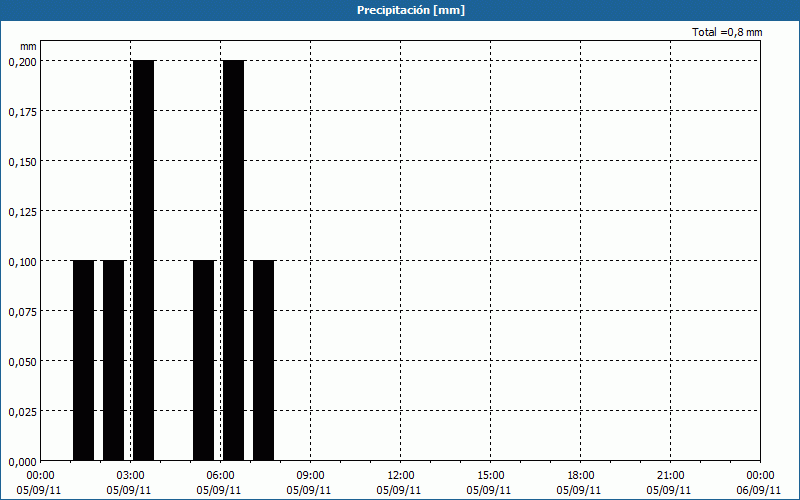This screenshot has height=500, width=800.
Task: Click the "Total =0,8 mm" summary label
Action: [x=727, y=32]
